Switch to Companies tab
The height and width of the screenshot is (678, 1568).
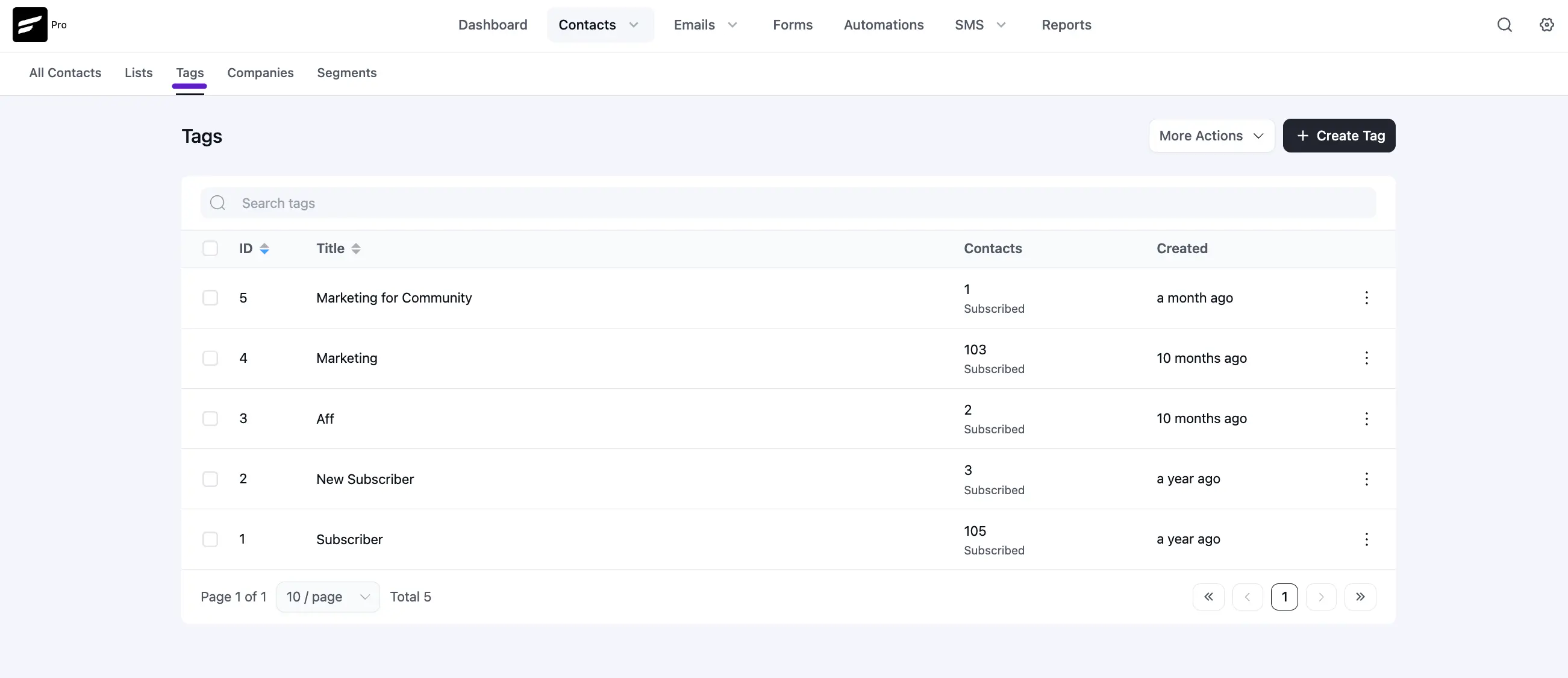[260, 73]
